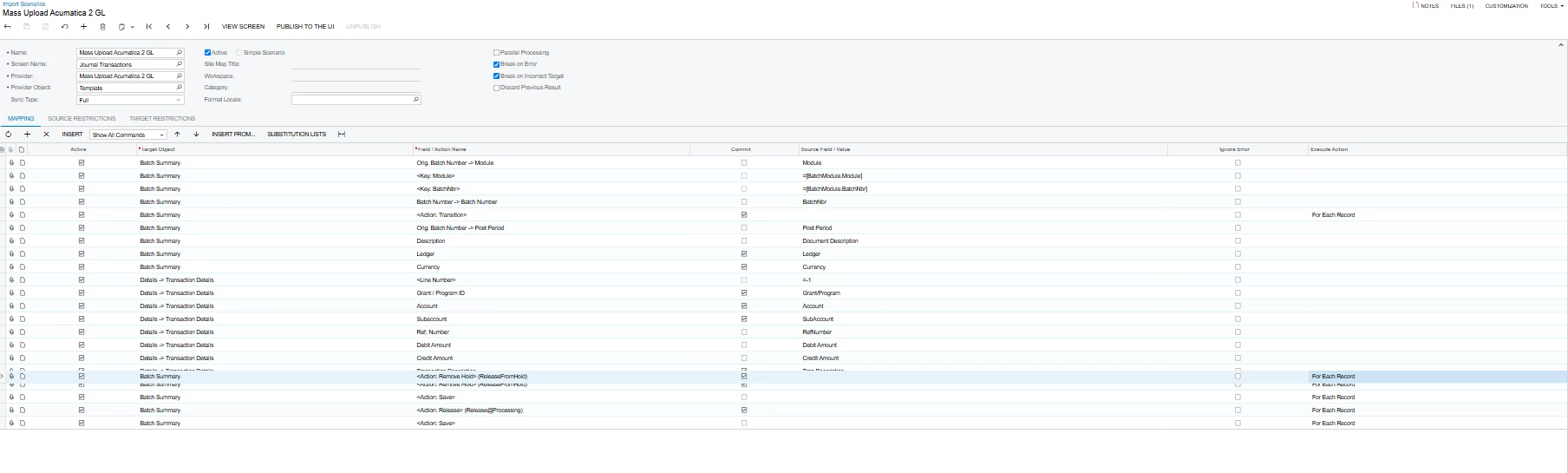The width and height of the screenshot is (1568, 473).
Task: Enable Parallel Processing
Action: pos(496,53)
